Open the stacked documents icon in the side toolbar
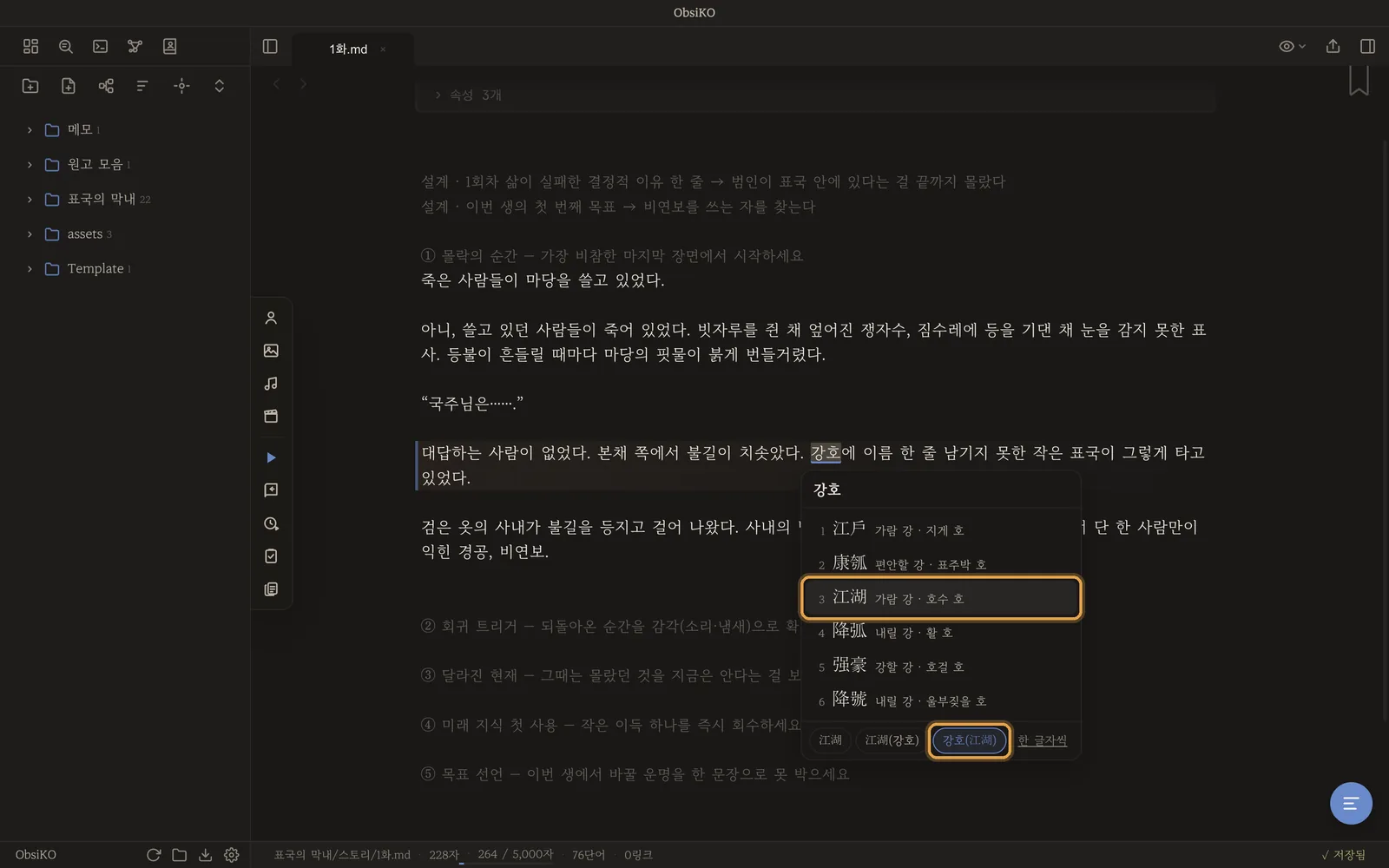The width and height of the screenshot is (1389, 868). pos(271,589)
